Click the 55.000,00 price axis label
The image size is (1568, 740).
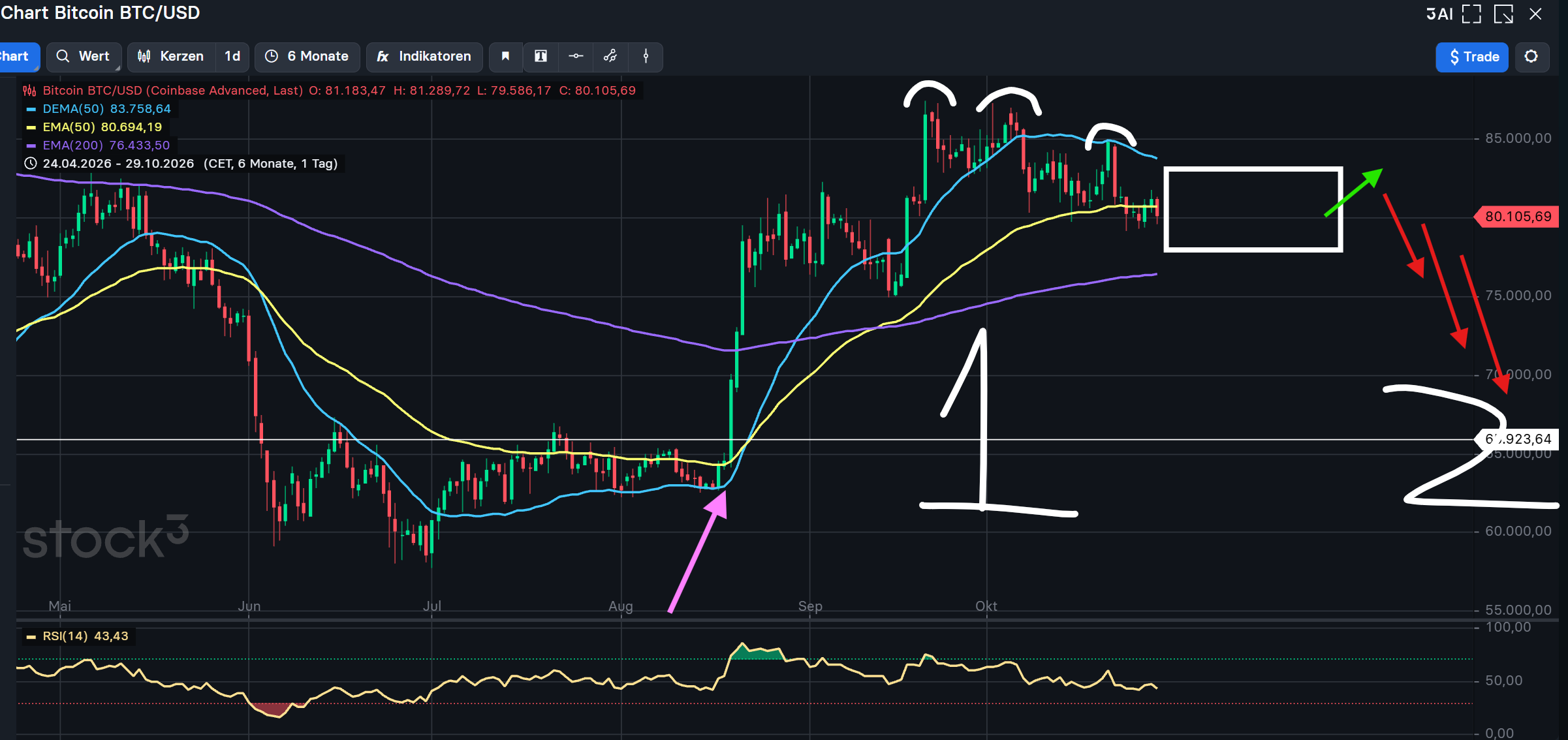tap(1518, 610)
